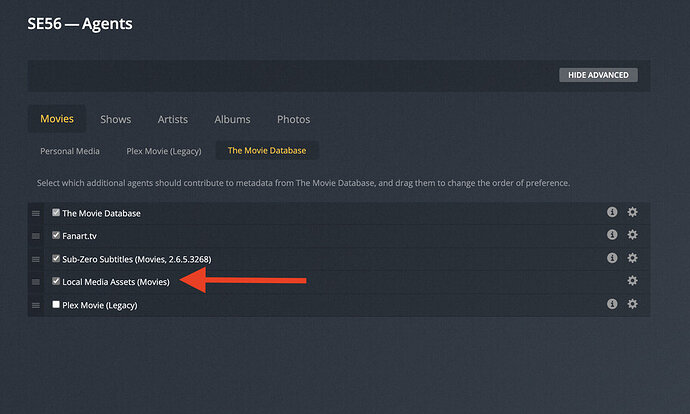
Task: Open settings gear for Local Media Assets
Action: (x=632, y=280)
